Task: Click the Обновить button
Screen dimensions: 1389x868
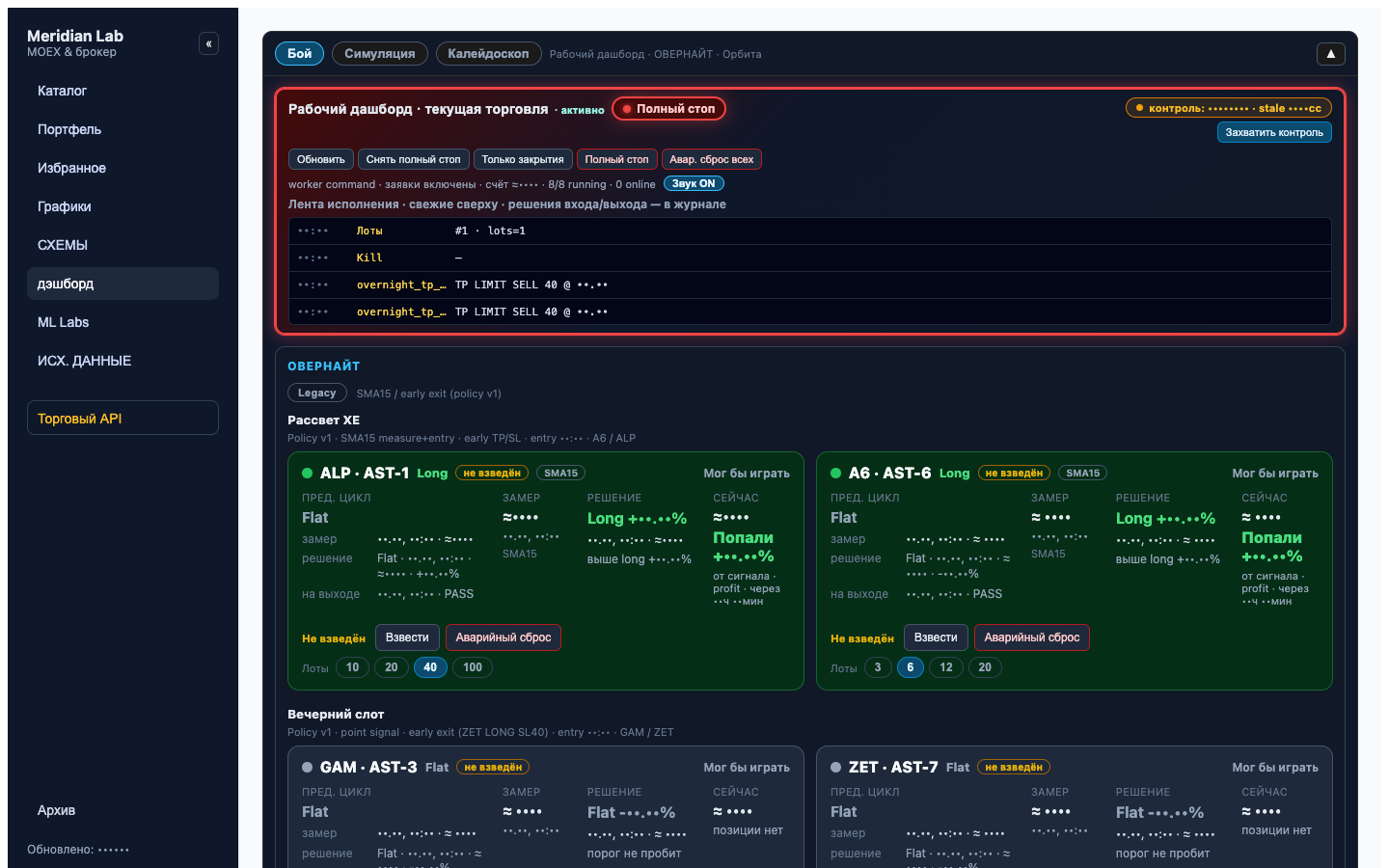Action: click(321, 159)
